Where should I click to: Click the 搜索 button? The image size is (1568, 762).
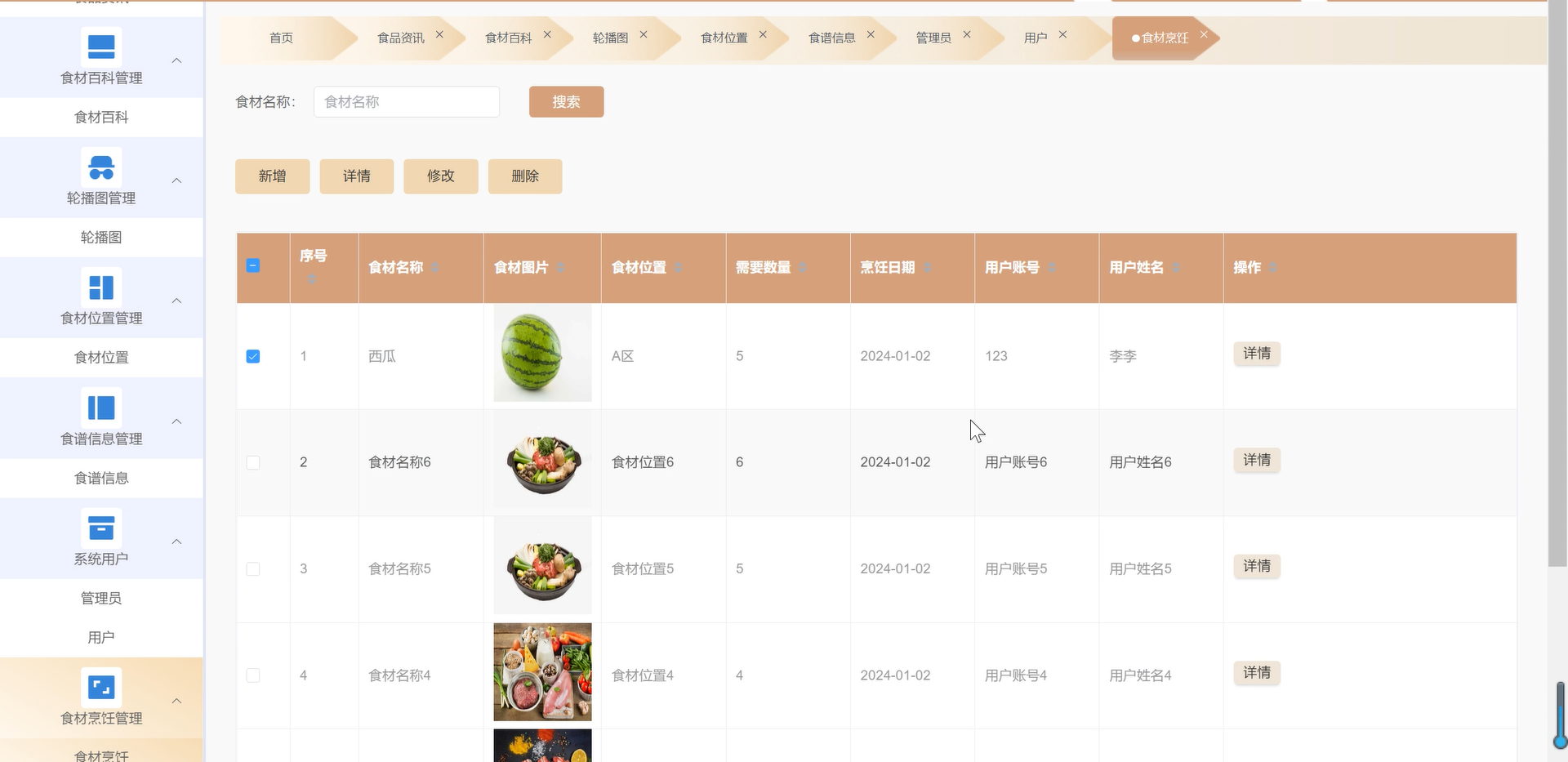(566, 102)
